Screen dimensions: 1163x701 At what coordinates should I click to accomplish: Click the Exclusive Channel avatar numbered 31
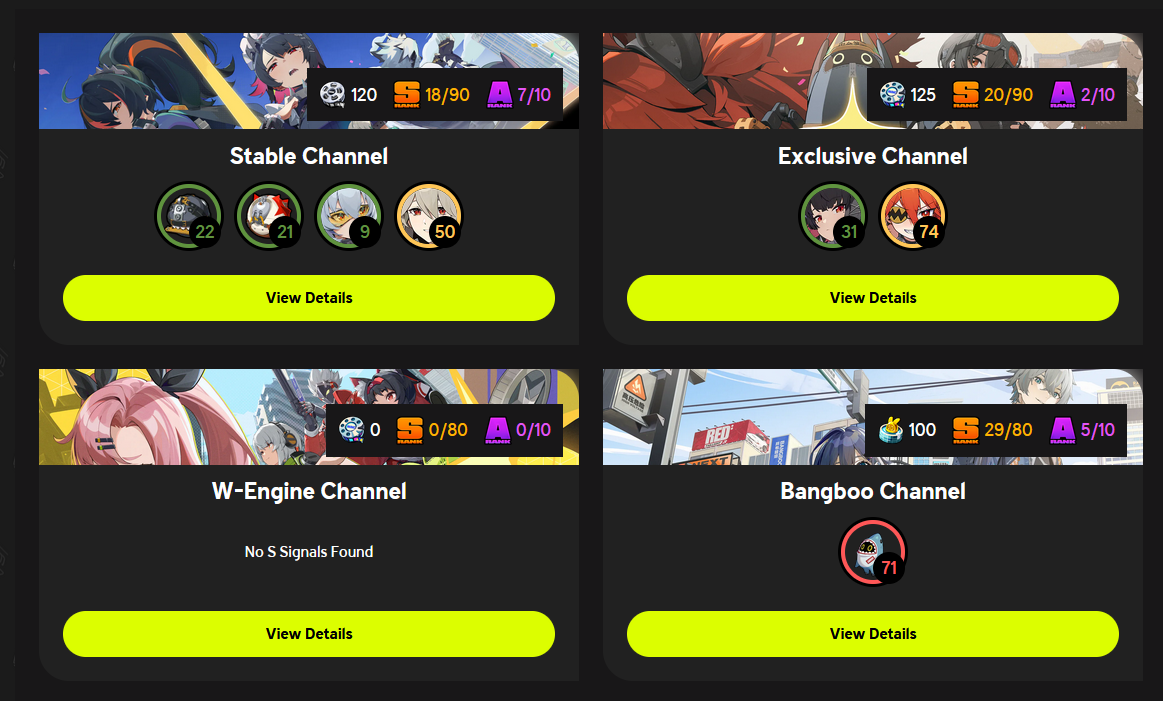click(833, 217)
